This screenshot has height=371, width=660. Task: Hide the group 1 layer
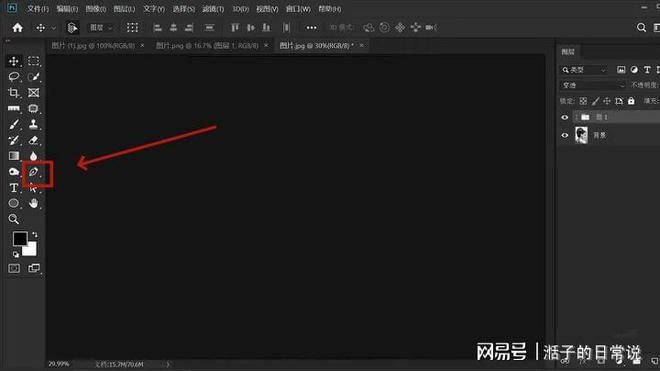pyautogui.click(x=565, y=117)
